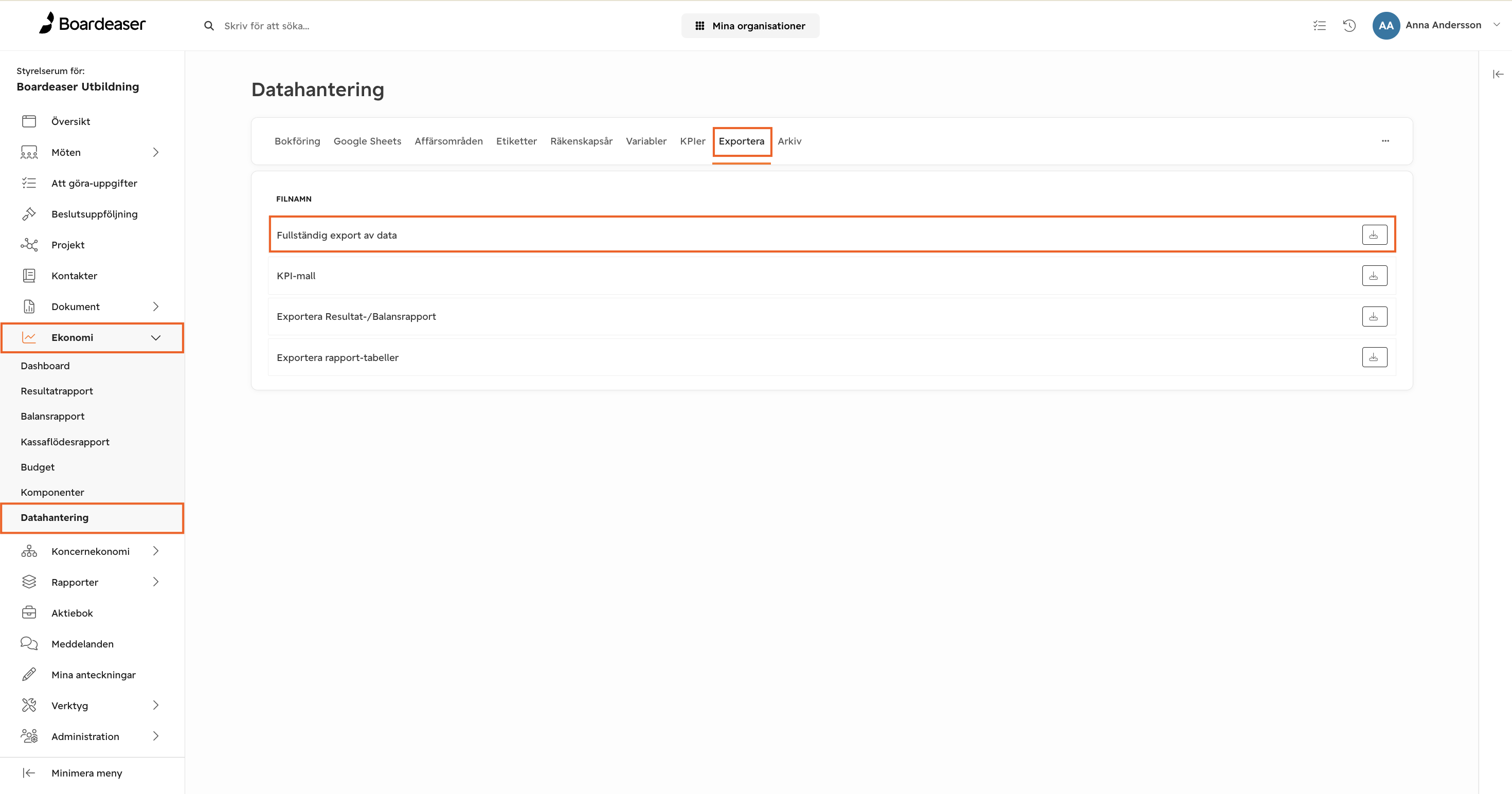
Task: Collapse the Ekonomi submenu chevron
Action: pyautogui.click(x=155, y=337)
